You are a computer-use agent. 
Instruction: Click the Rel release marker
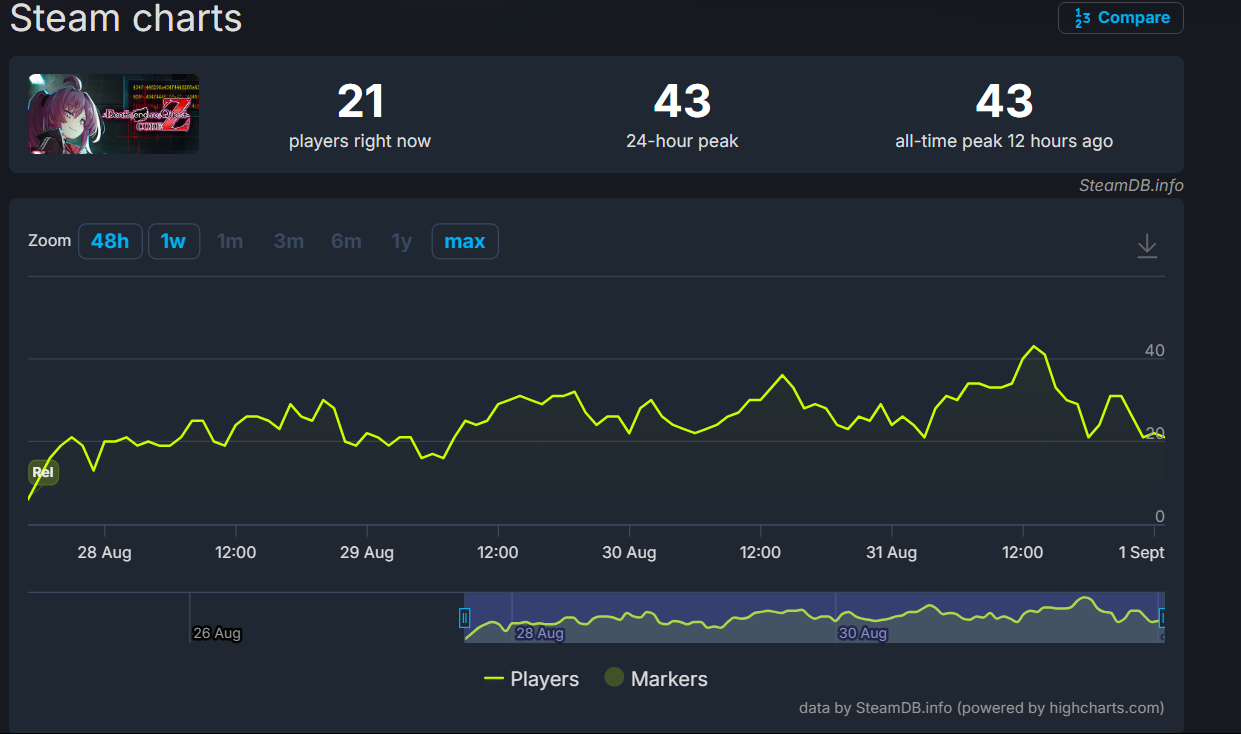click(43, 472)
